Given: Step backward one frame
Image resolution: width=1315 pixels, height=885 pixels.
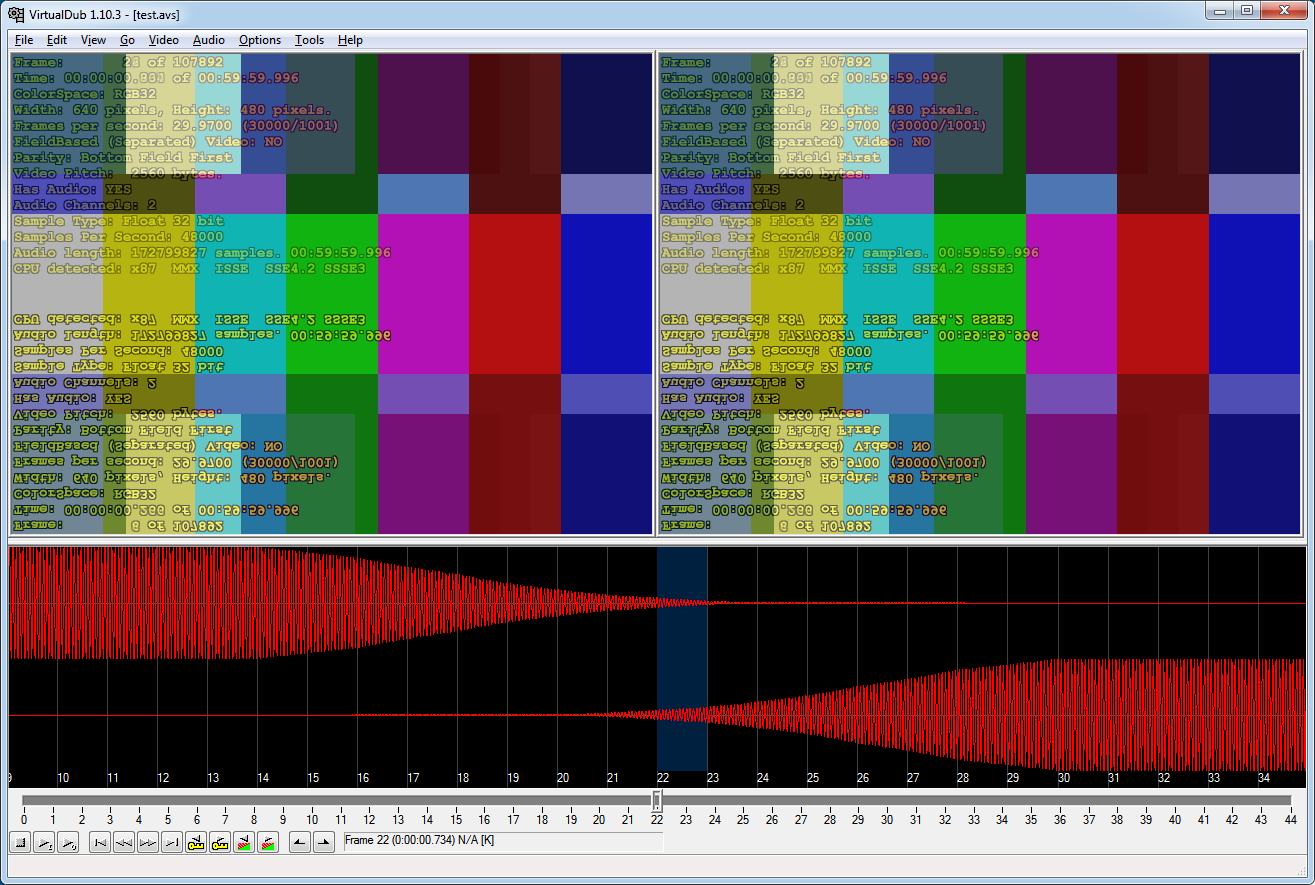Looking at the screenshot, I should tap(124, 842).
